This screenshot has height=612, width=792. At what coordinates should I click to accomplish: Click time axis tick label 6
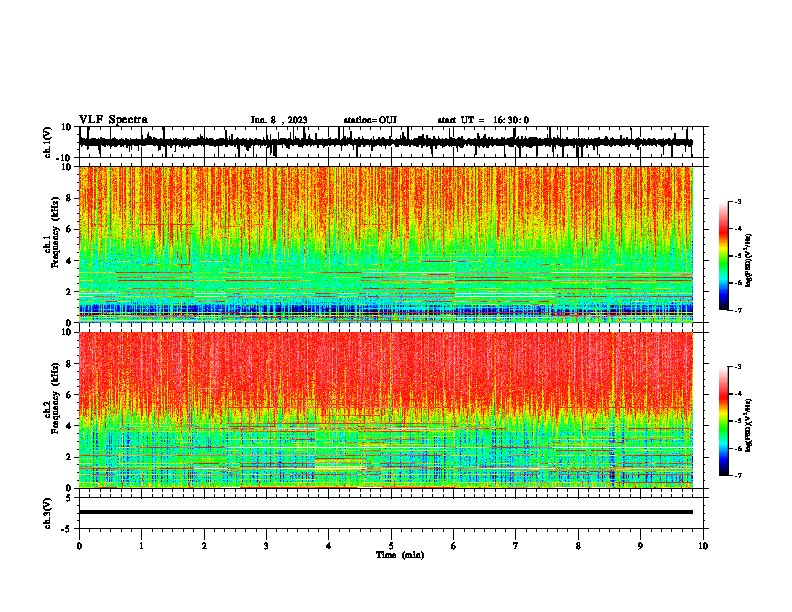click(x=454, y=546)
